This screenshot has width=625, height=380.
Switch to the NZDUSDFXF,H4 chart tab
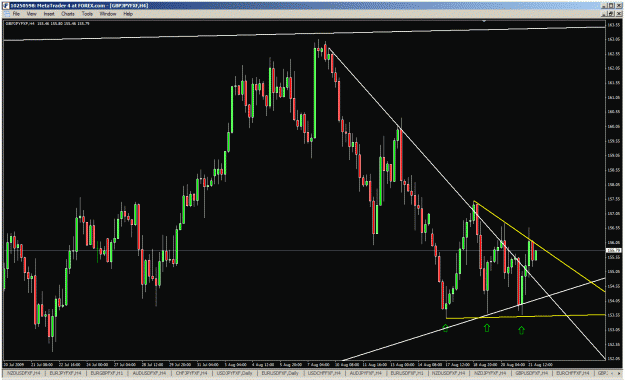tap(24, 373)
